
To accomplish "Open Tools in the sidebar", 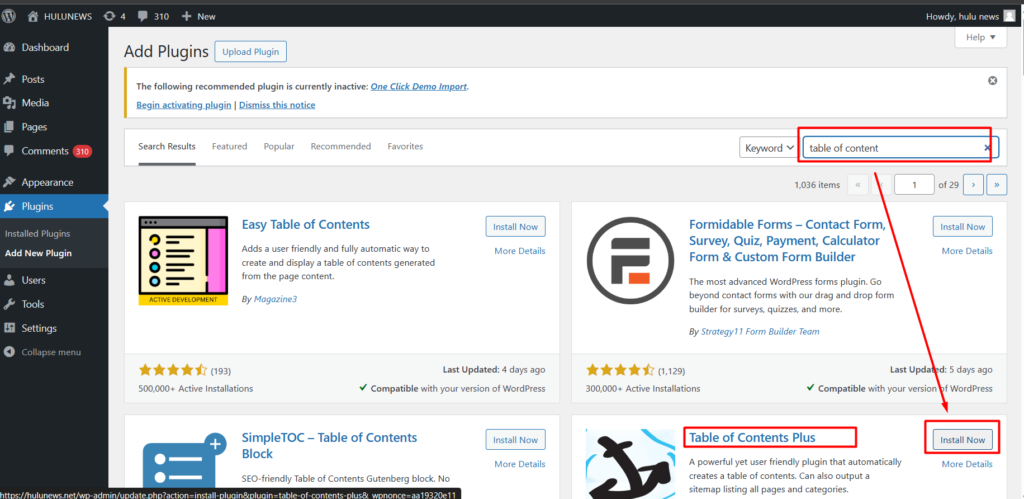I will tap(33, 304).
